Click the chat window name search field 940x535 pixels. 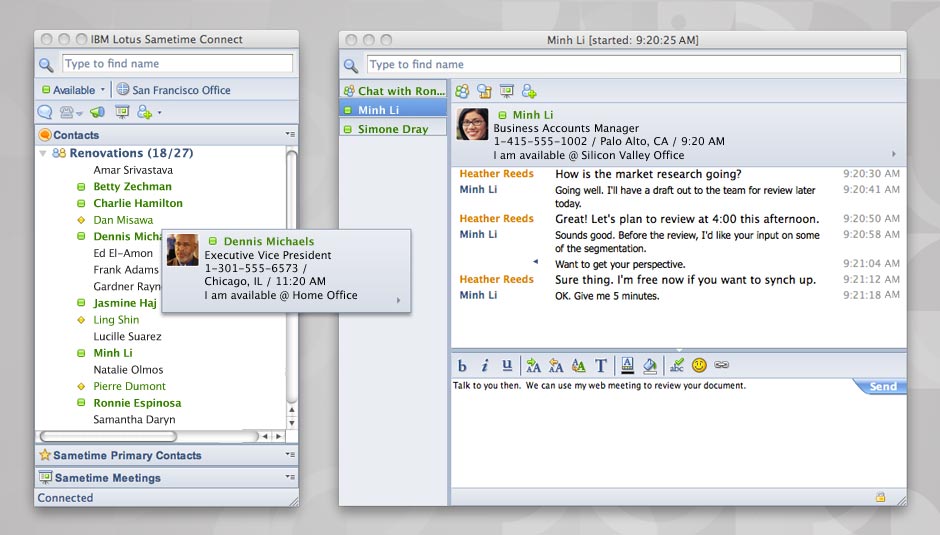click(633, 64)
